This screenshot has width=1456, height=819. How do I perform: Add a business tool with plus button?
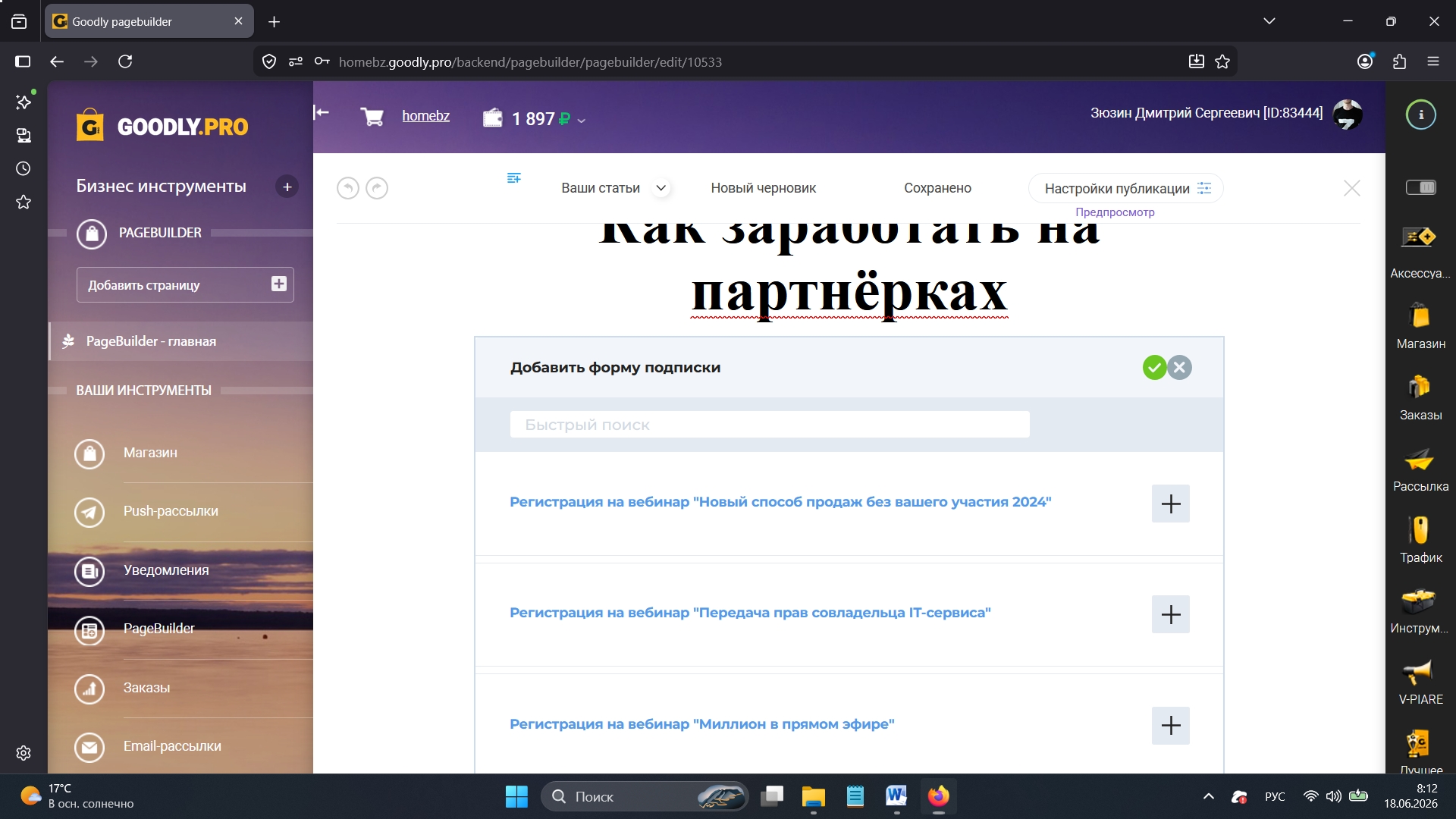[287, 187]
